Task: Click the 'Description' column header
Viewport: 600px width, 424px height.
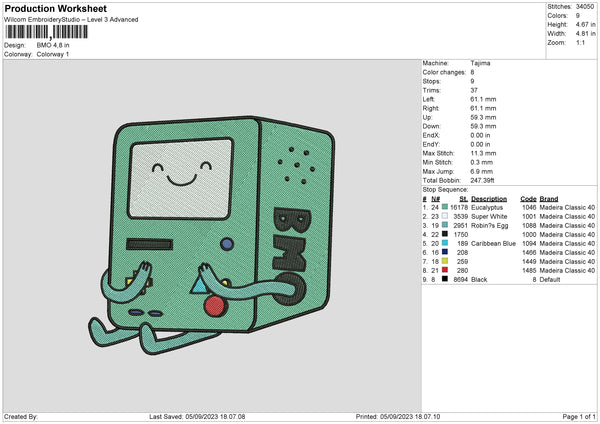Action: (489, 199)
